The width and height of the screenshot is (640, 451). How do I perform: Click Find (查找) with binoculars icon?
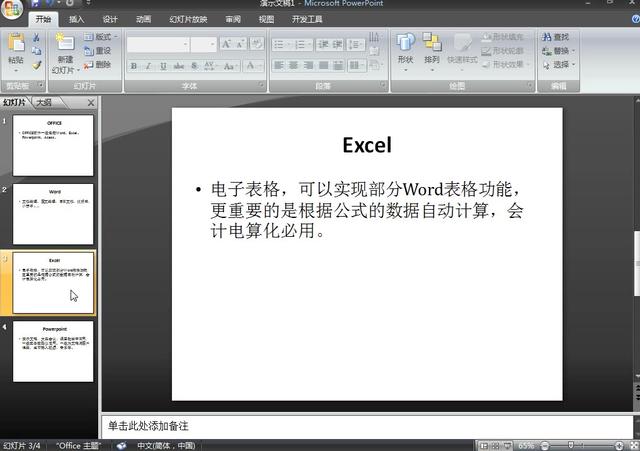(x=556, y=37)
